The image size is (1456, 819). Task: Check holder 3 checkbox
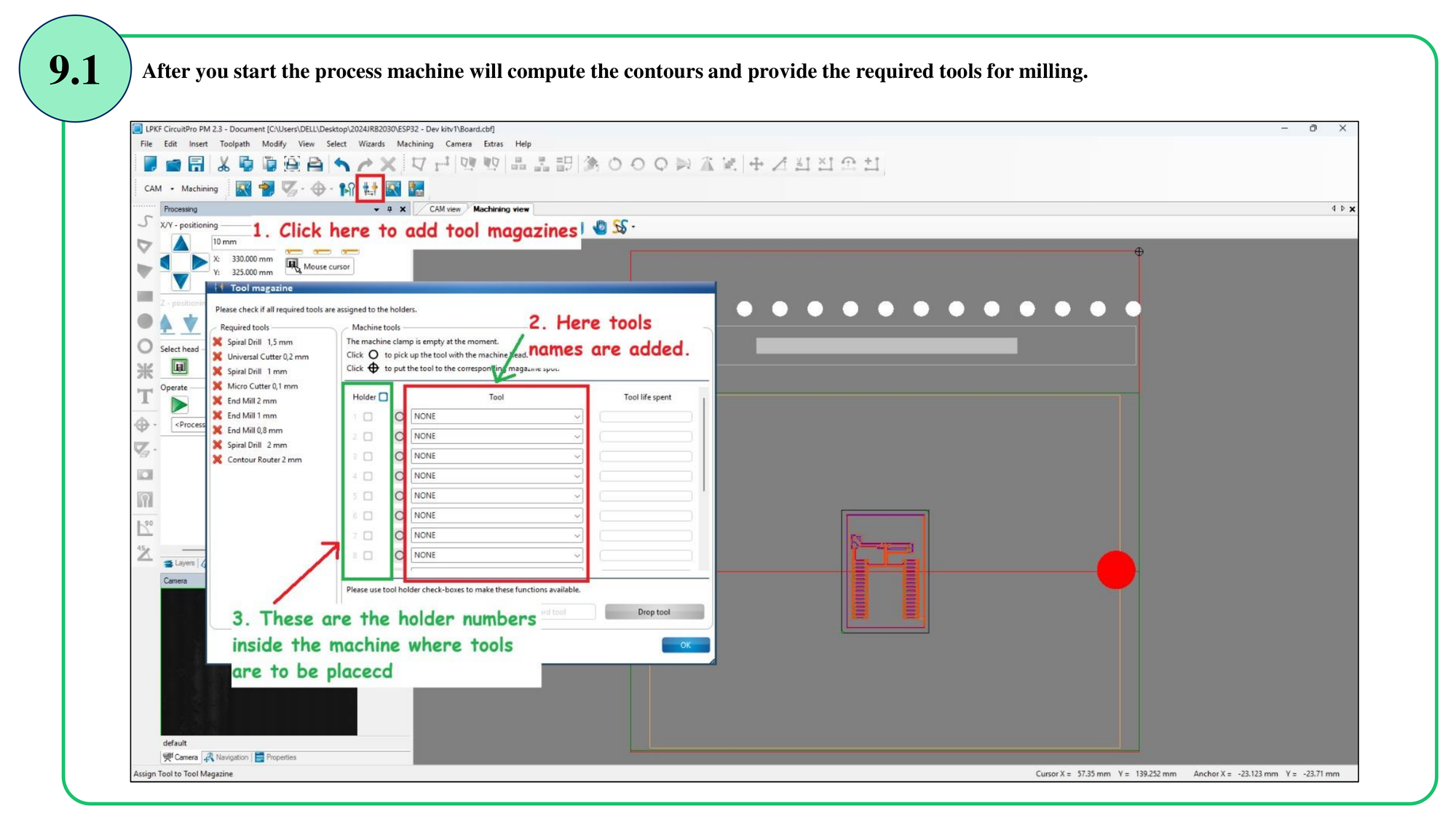pyautogui.click(x=368, y=456)
